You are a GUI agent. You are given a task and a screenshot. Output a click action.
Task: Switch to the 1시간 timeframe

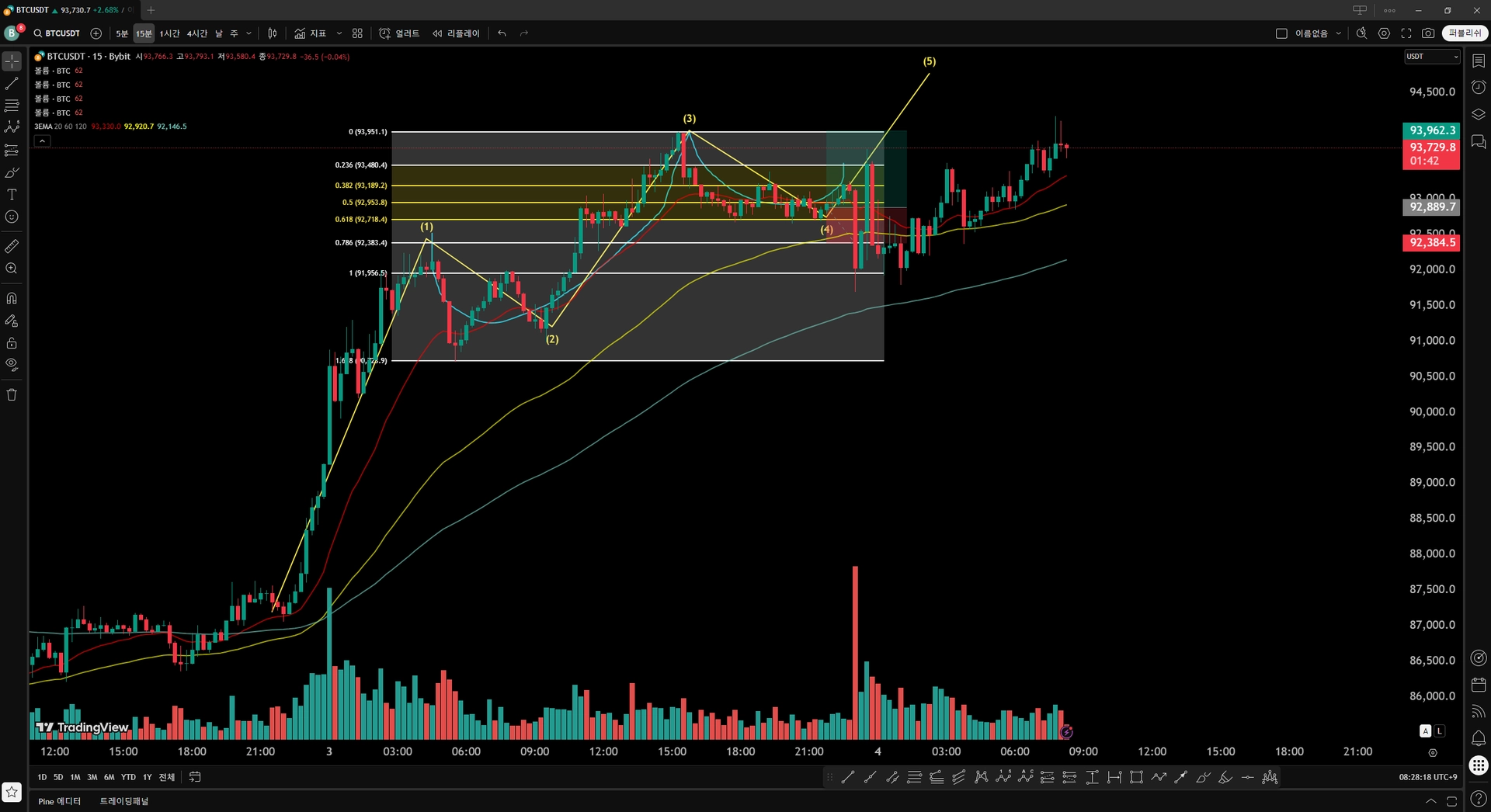click(169, 33)
